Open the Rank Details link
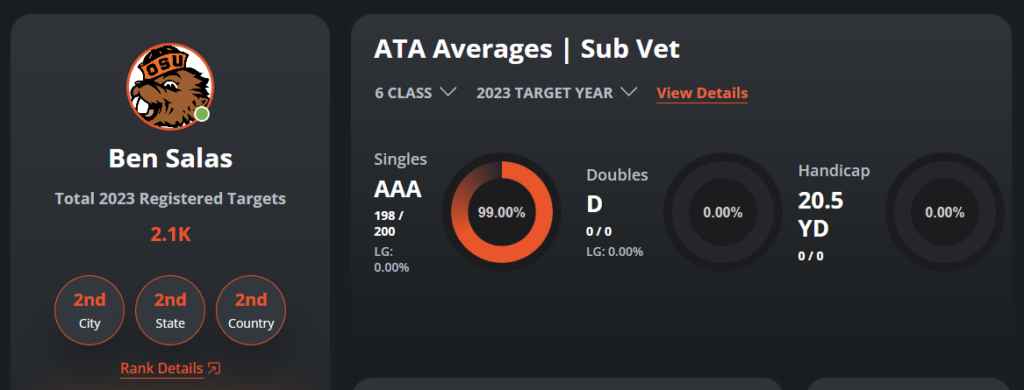Viewport: 1024px width, 390px height. coord(161,368)
